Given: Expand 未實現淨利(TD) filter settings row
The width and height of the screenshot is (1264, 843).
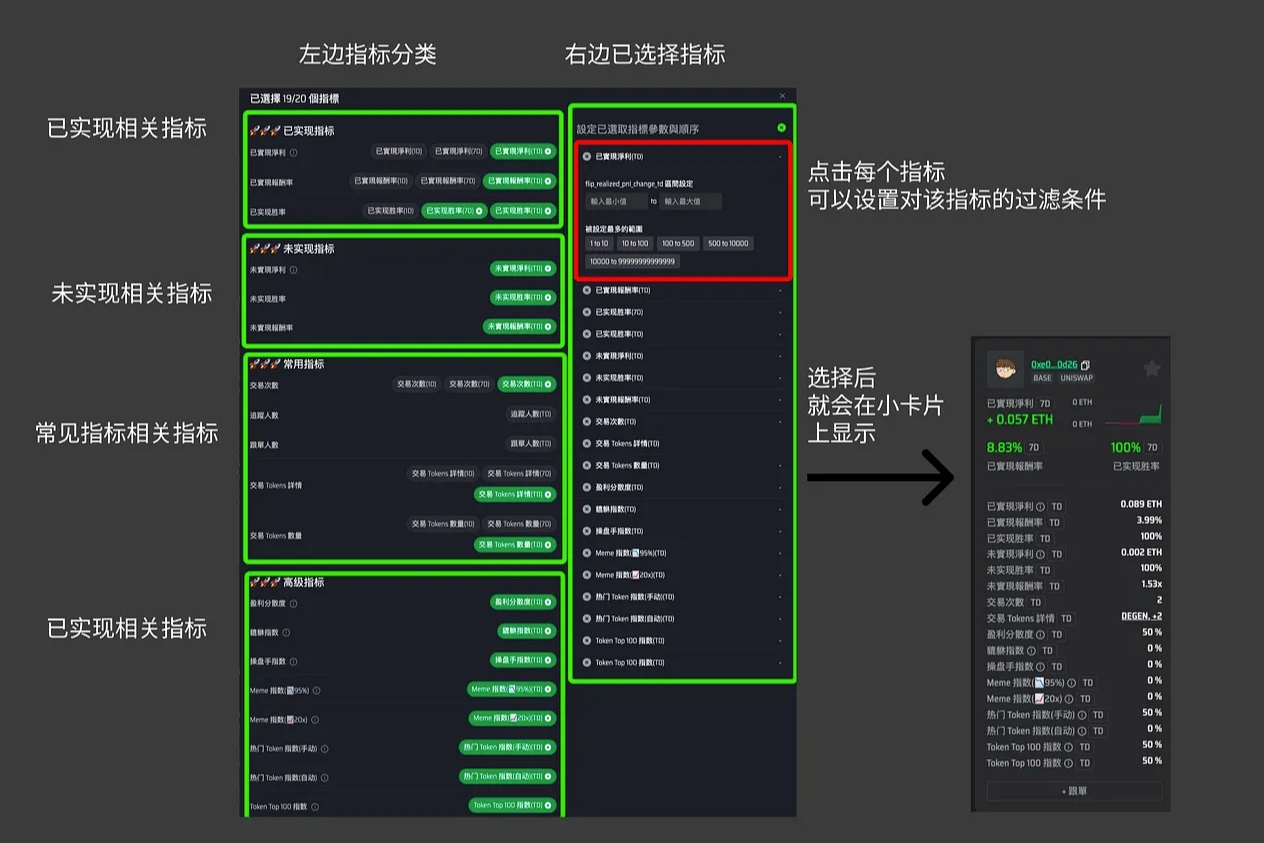Looking at the screenshot, I should click(780, 356).
